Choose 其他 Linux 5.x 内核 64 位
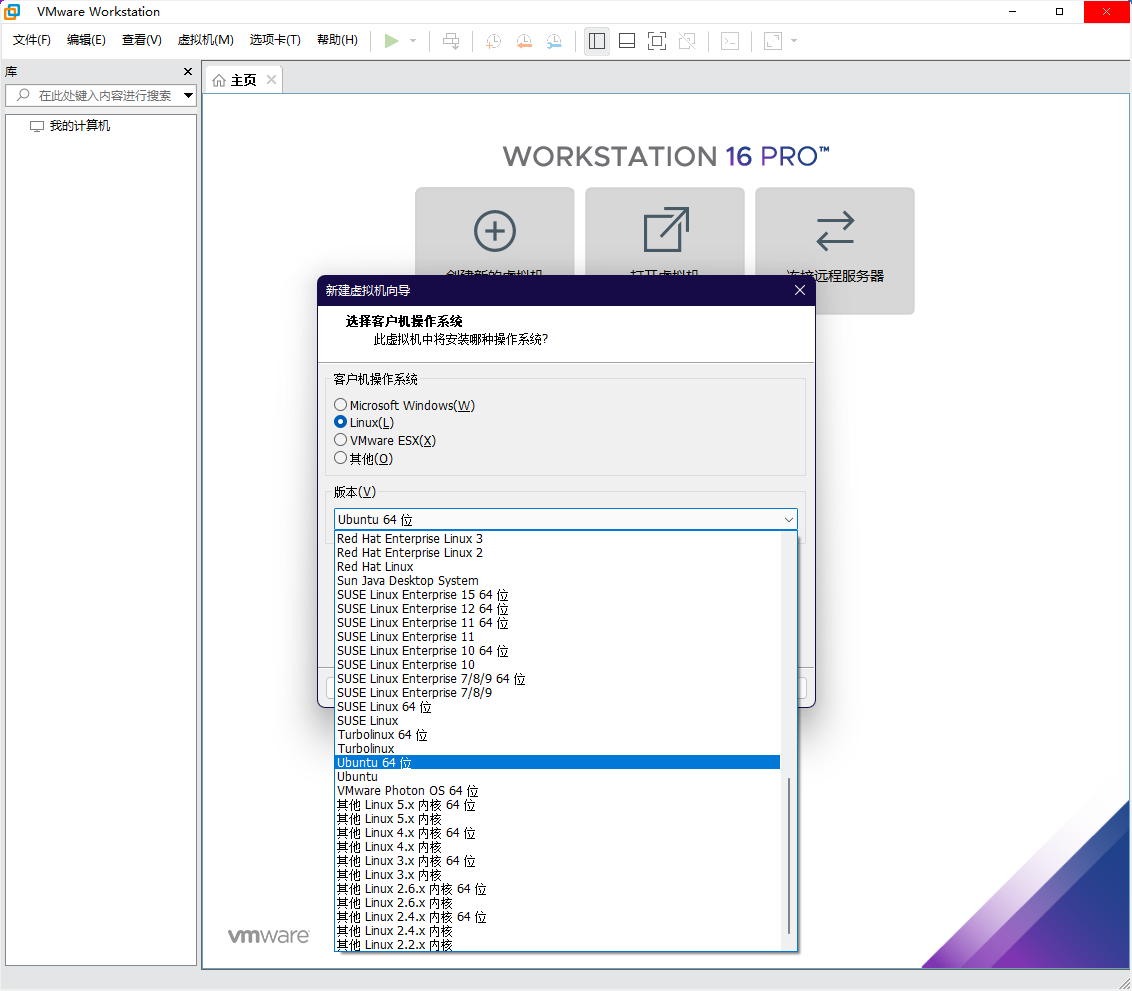 click(558, 805)
